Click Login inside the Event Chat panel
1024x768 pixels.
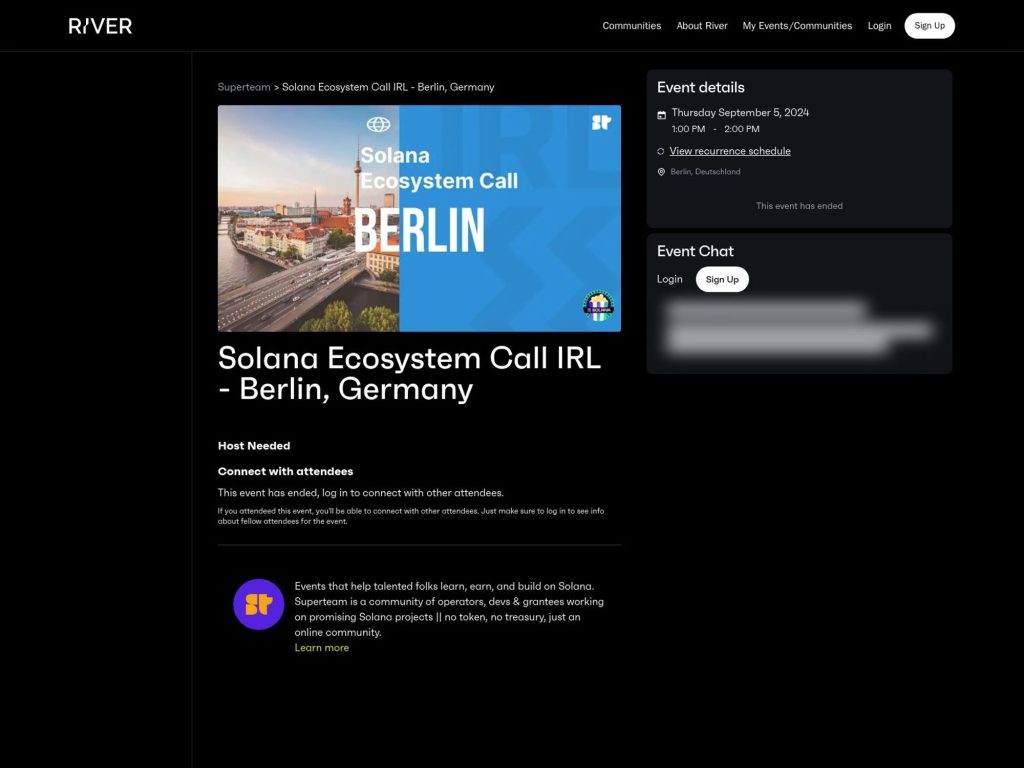pyautogui.click(x=669, y=279)
